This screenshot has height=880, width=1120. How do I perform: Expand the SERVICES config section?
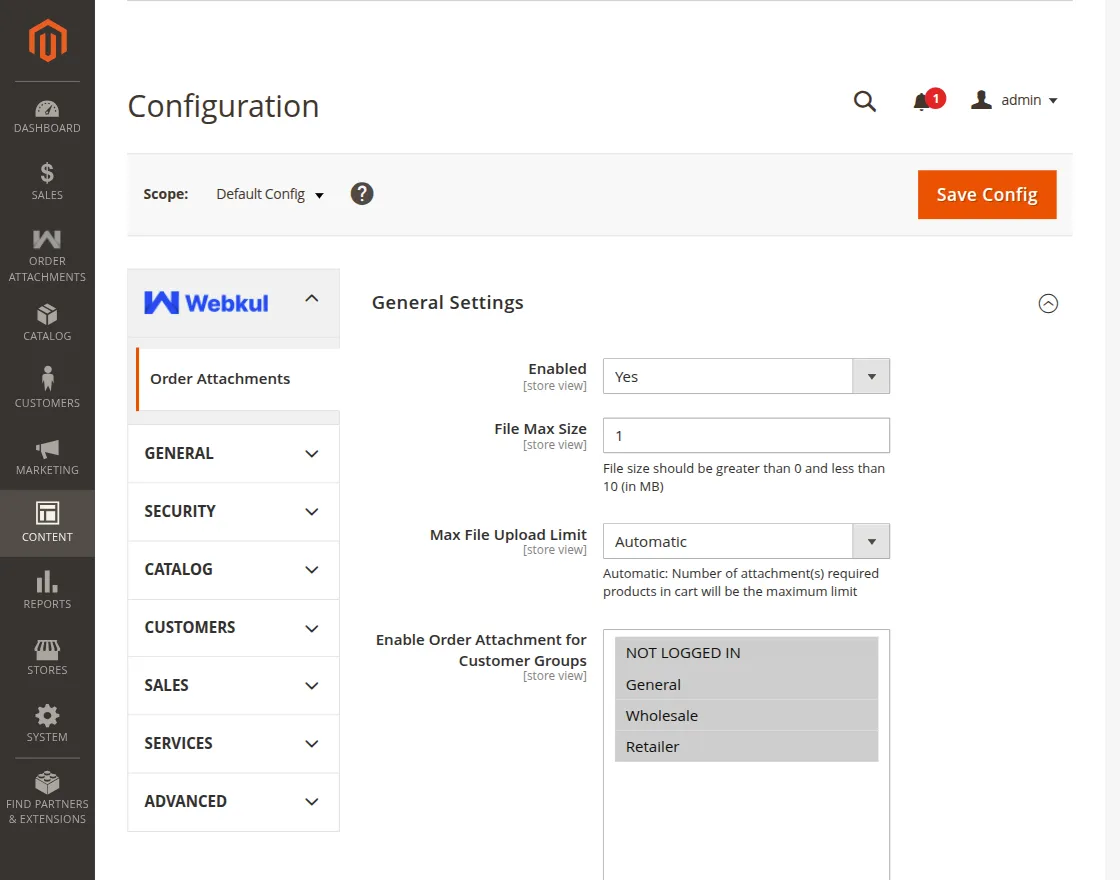(x=234, y=744)
